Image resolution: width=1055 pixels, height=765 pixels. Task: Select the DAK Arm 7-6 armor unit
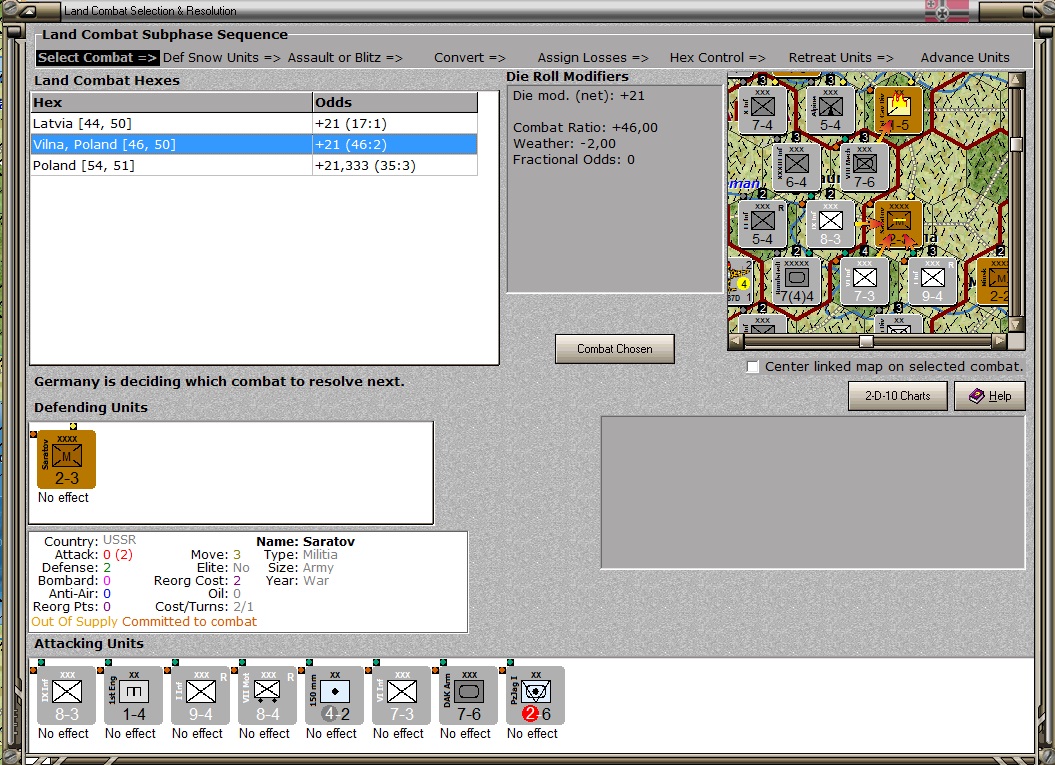[468, 696]
